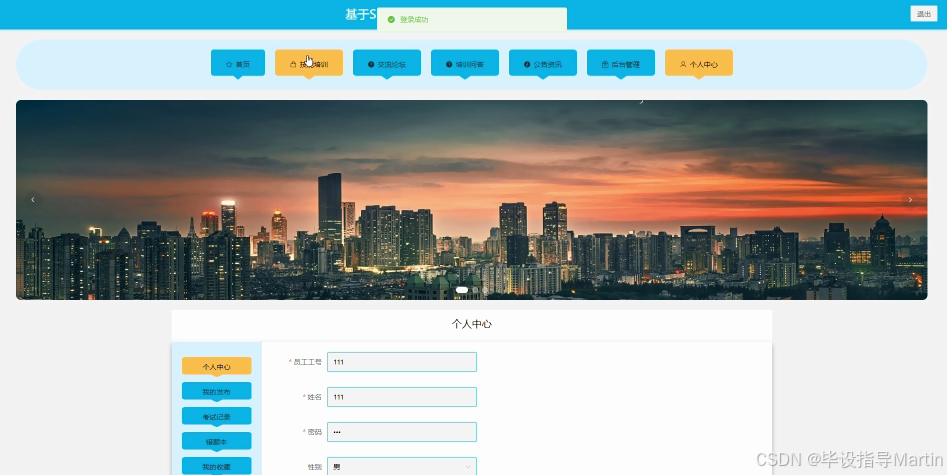Click the 登录成功 success toast message

click(x=472, y=19)
